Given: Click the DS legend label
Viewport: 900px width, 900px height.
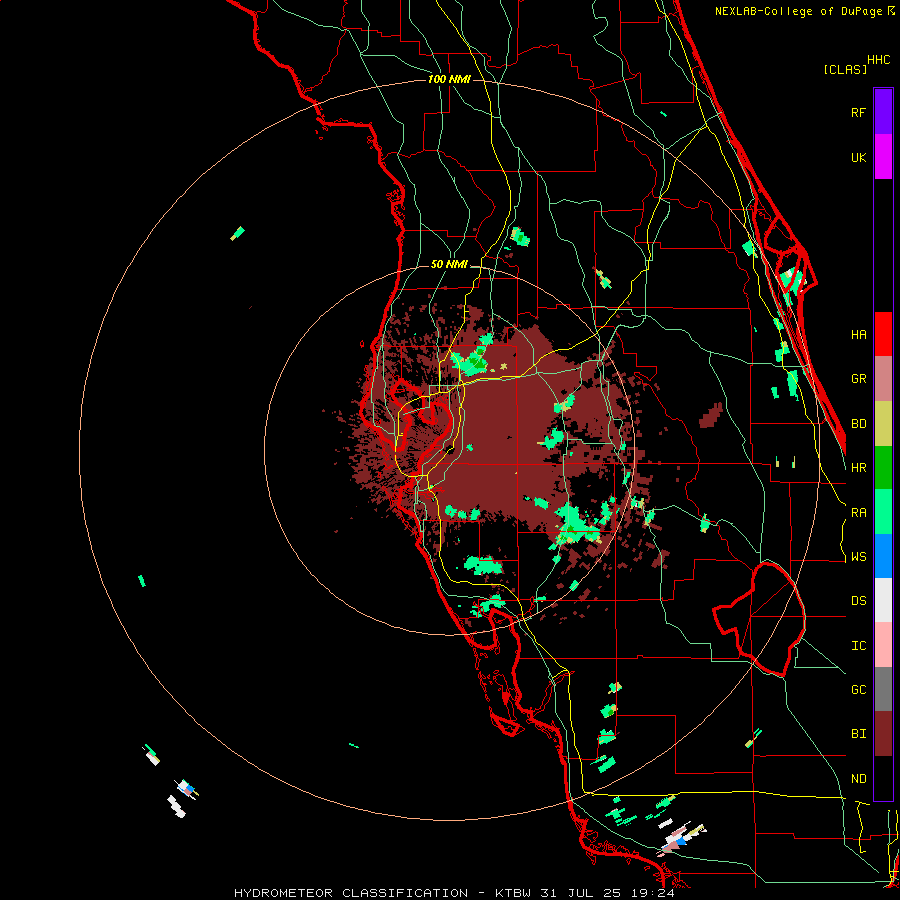Looking at the screenshot, I should pyautogui.click(x=858, y=601).
